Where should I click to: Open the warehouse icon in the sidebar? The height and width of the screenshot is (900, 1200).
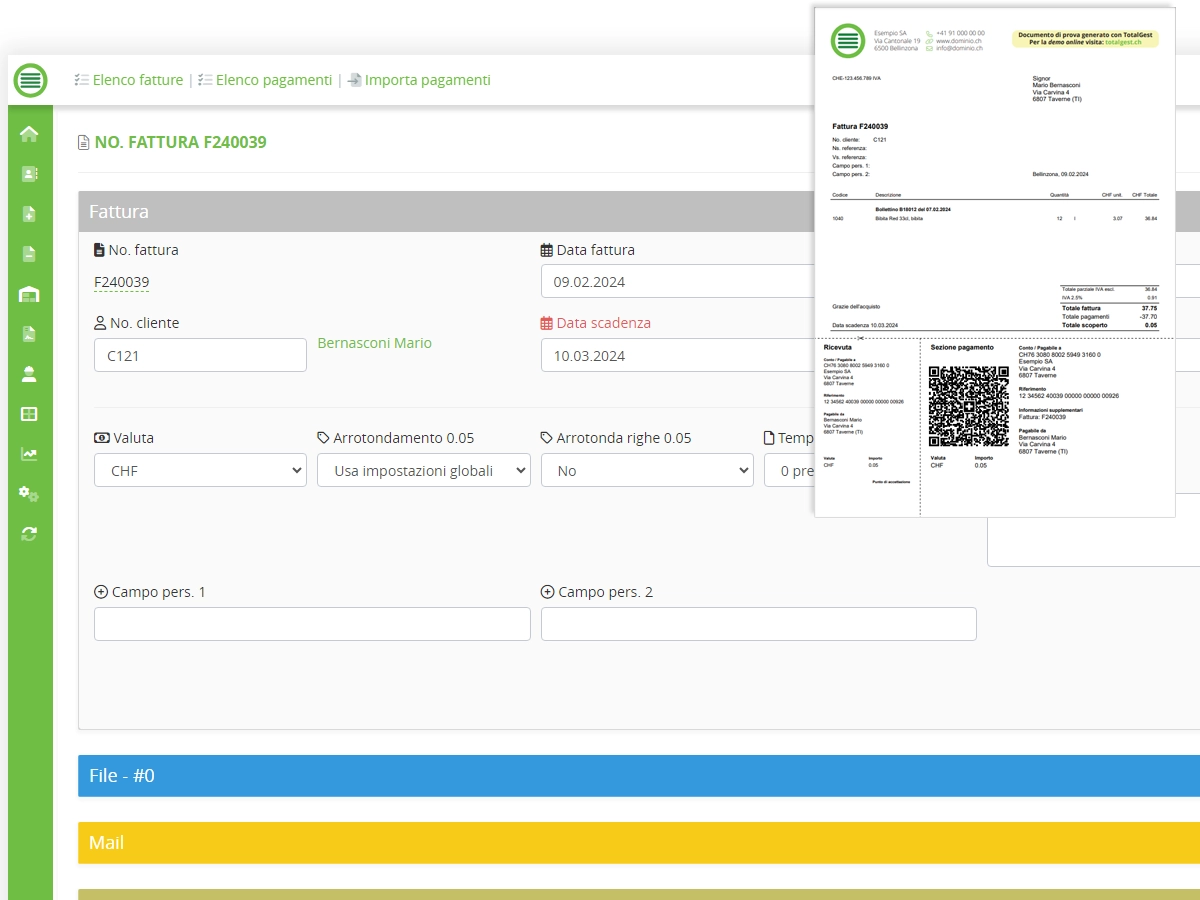(29, 294)
